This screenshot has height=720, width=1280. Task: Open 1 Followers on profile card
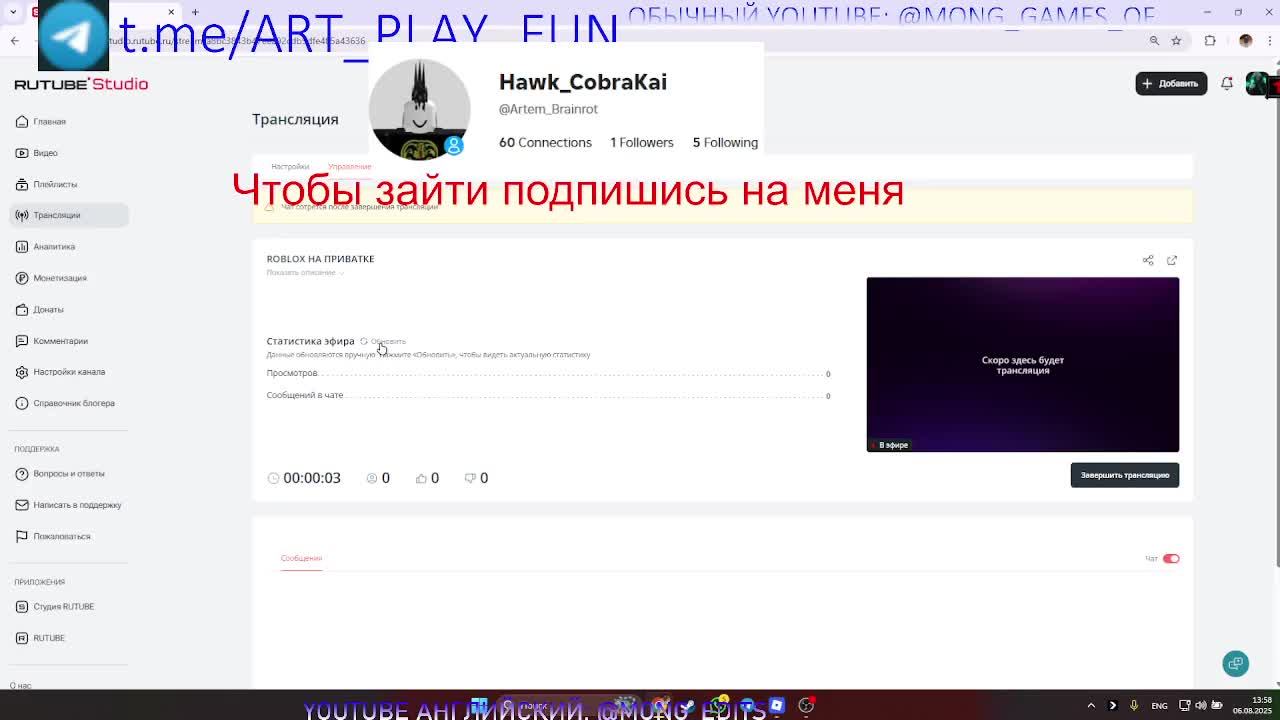pos(642,143)
